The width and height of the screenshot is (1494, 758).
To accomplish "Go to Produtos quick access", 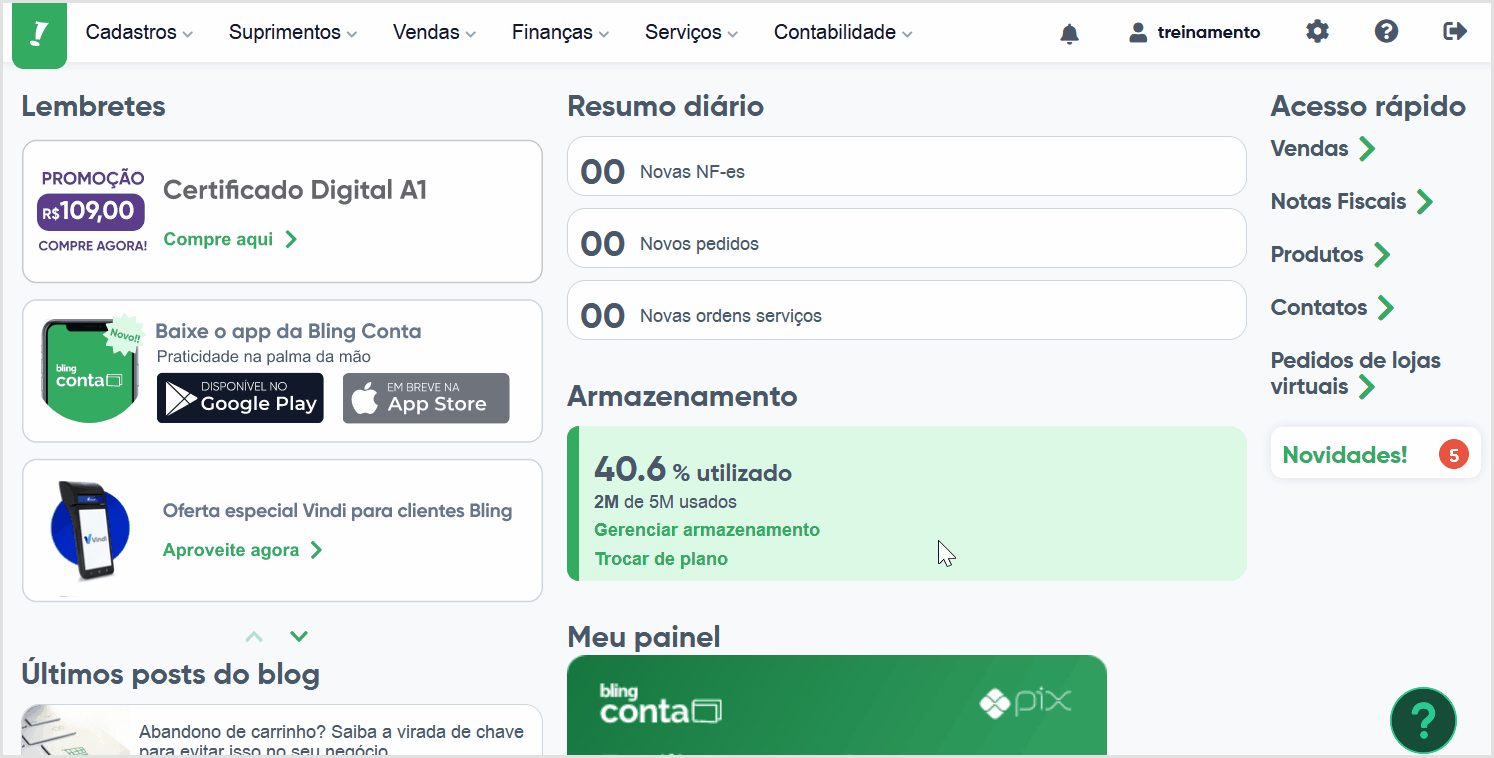I will [1317, 255].
